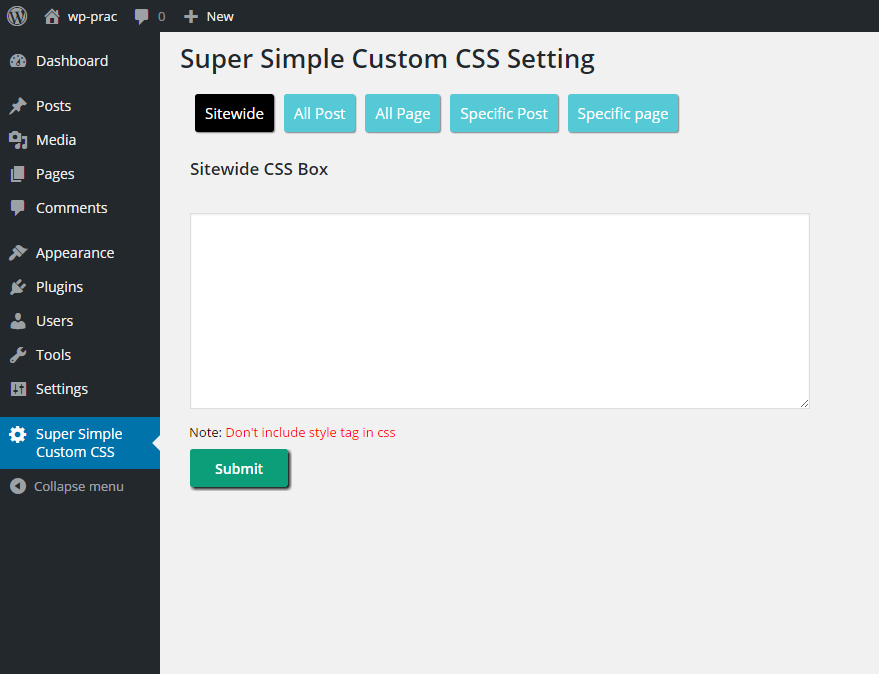Click the Dashboard gauge icon
This screenshot has height=674, width=879.
(x=18, y=61)
